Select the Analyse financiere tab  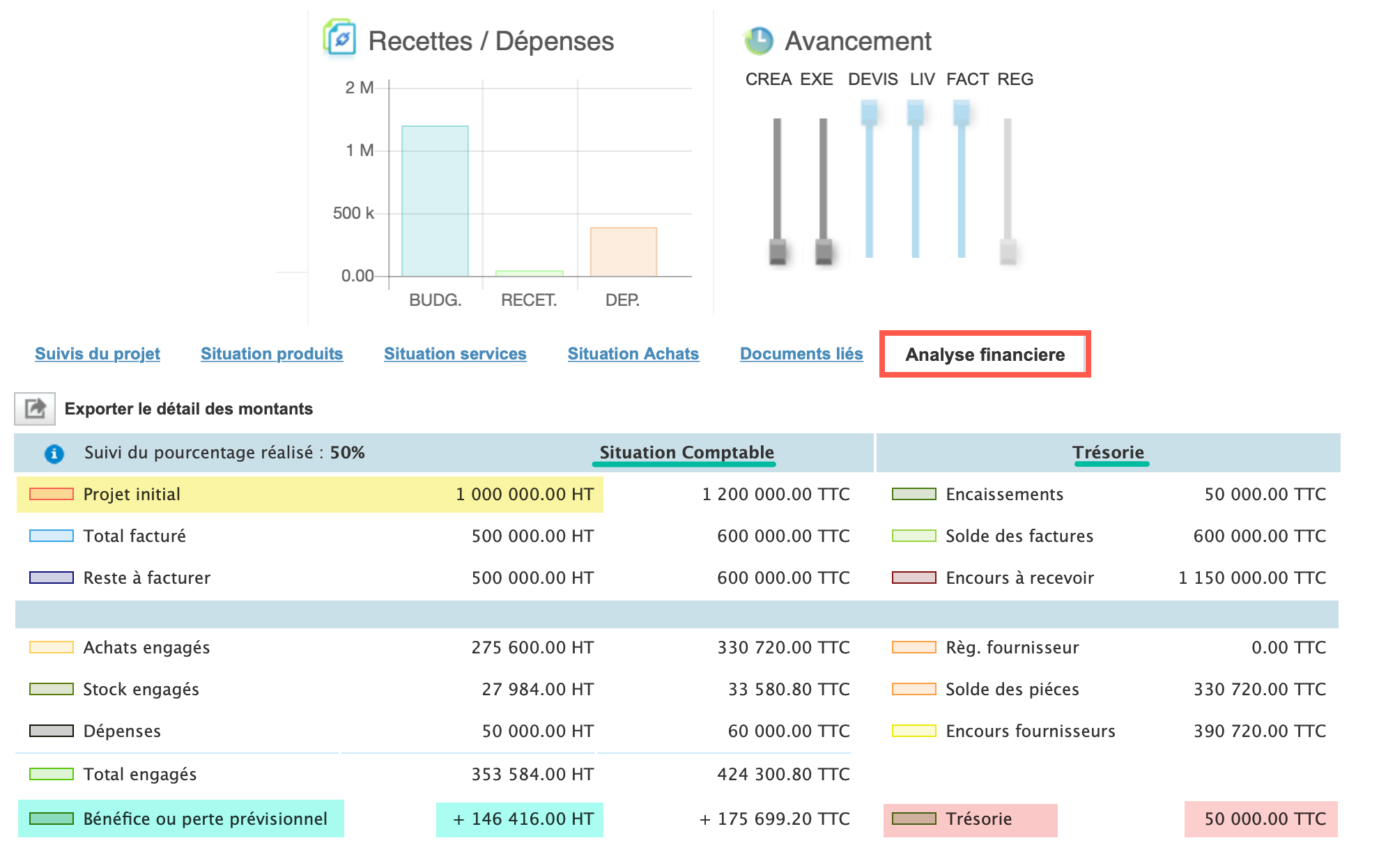pos(985,355)
